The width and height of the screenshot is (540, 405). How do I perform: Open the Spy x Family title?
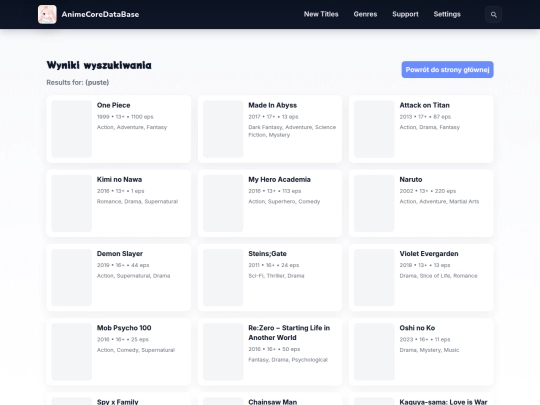(x=117, y=402)
